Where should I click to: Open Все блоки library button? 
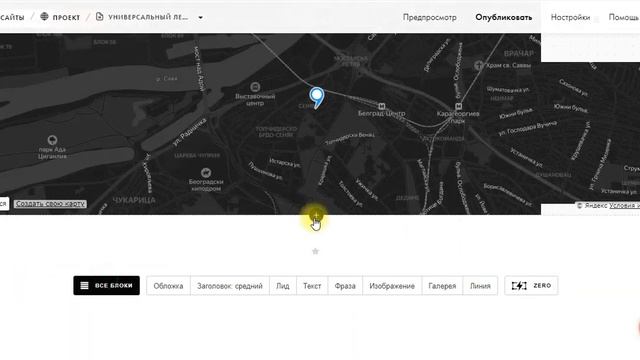coord(107,285)
